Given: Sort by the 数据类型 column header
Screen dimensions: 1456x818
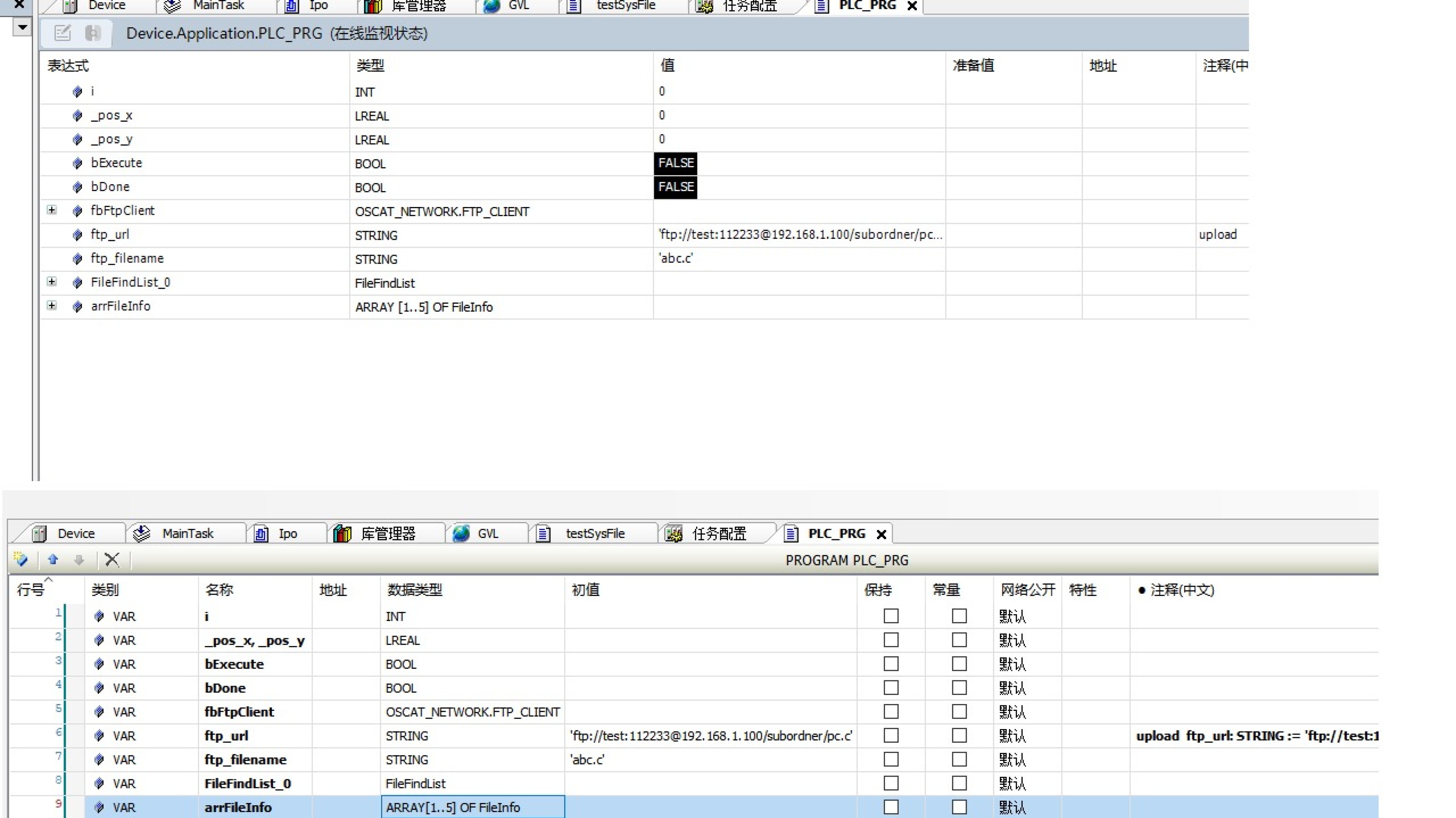Looking at the screenshot, I should pyautogui.click(x=415, y=590).
